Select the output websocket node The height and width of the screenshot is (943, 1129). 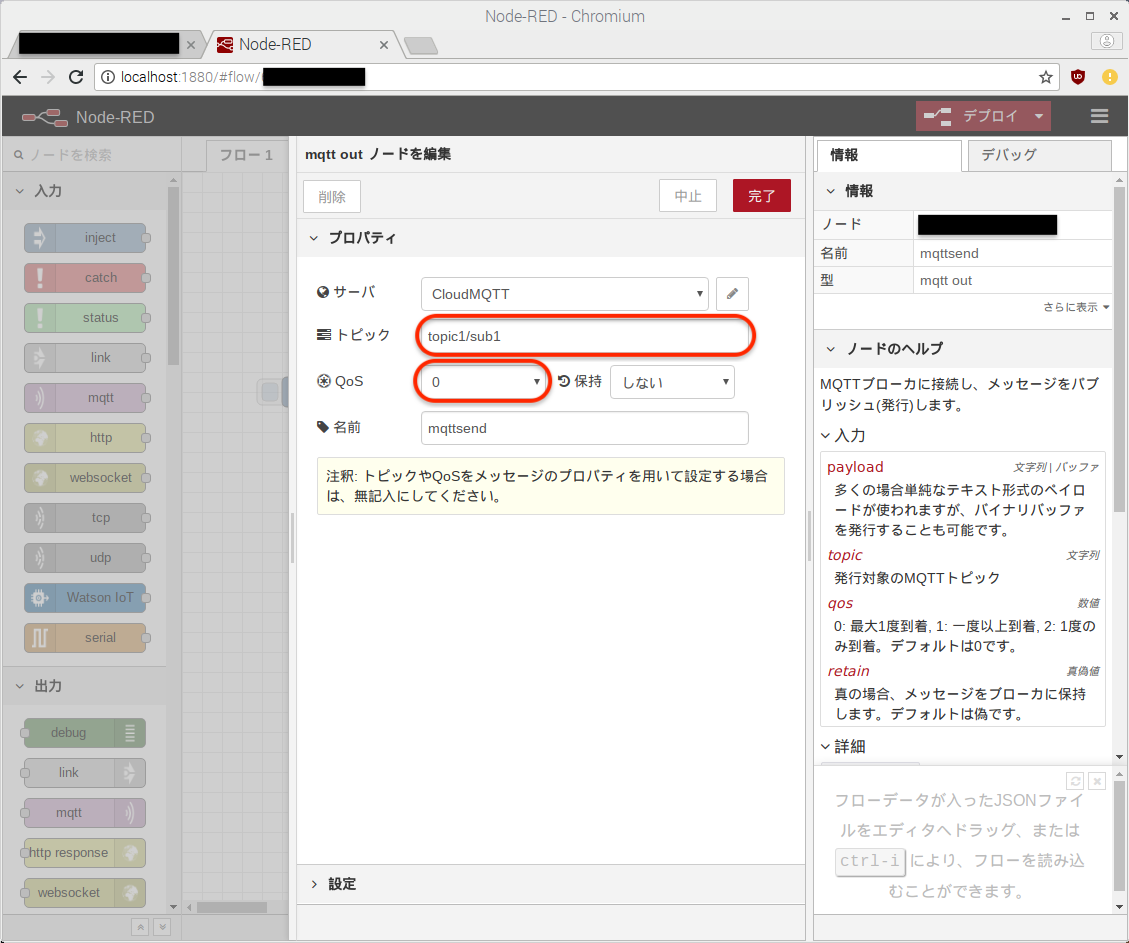(85, 893)
